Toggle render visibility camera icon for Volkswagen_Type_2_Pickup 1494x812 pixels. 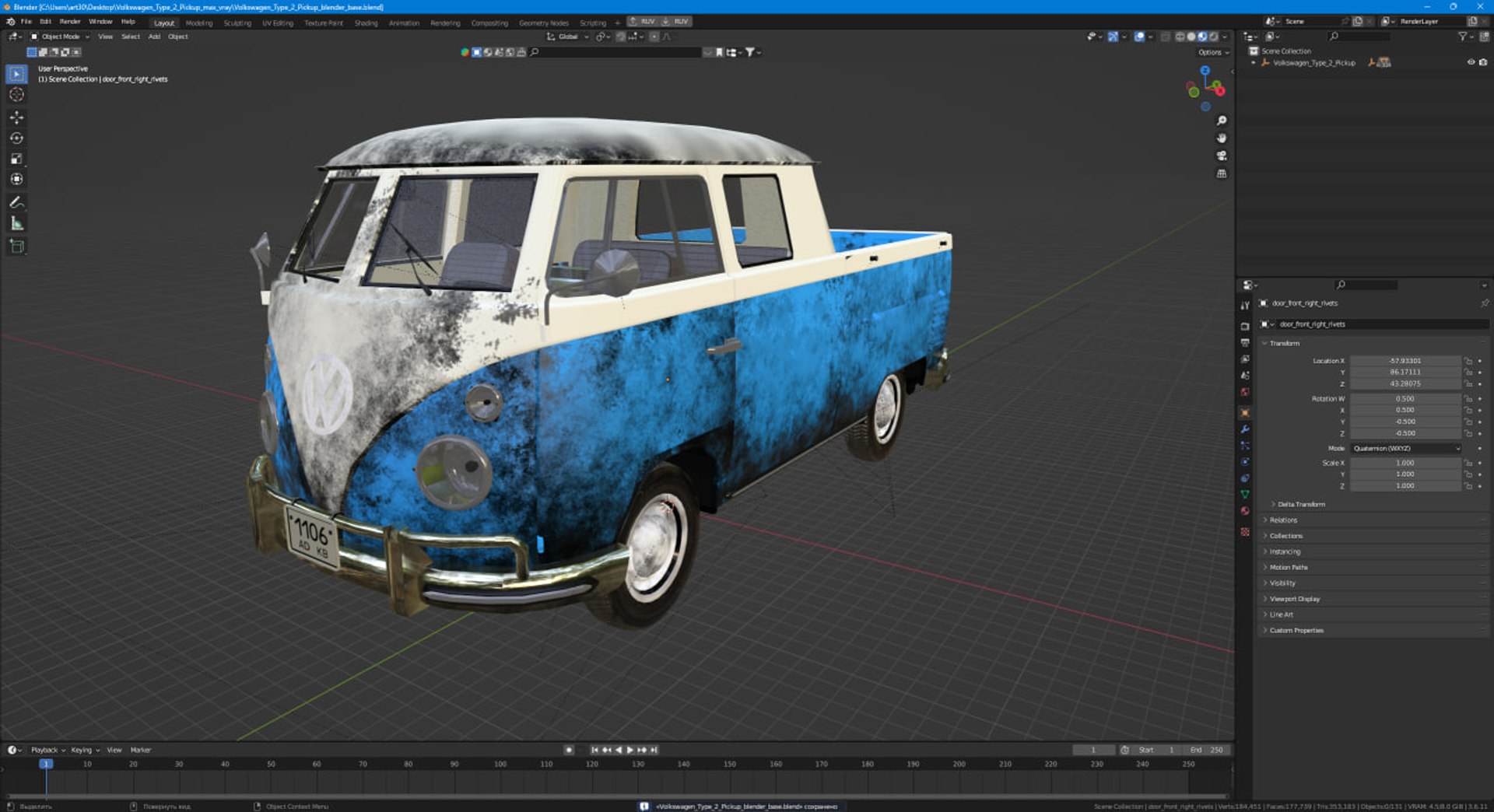coord(1483,62)
